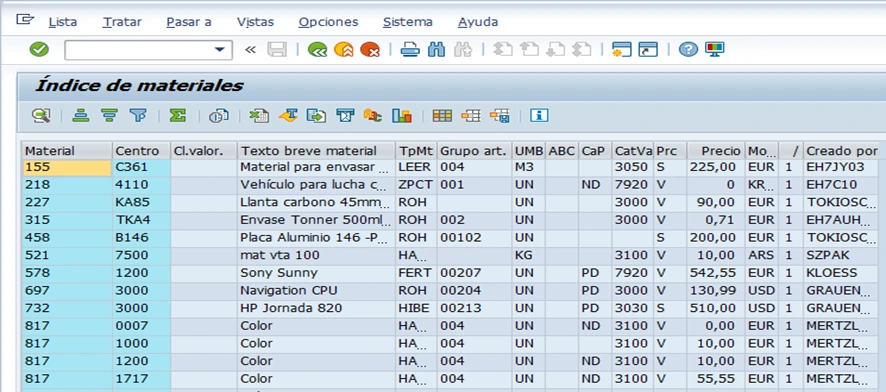Select the CatVa column header

pyautogui.click(x=633, y=151)
